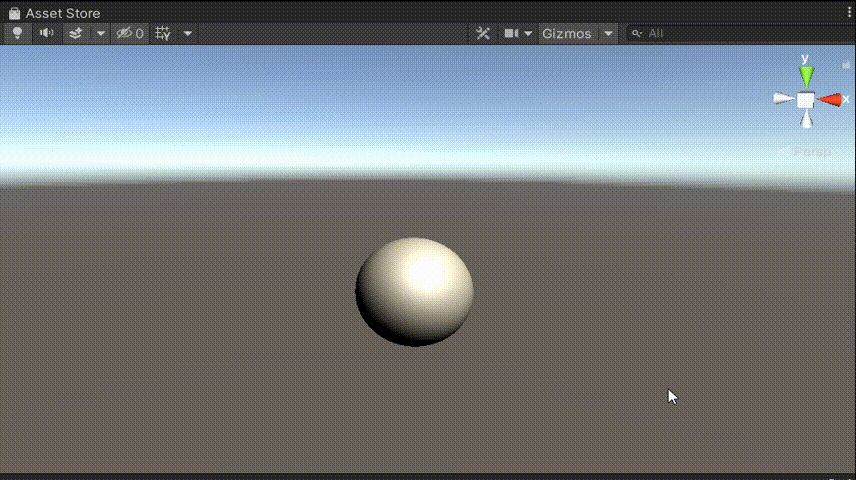Expand the camera settings dropdown arrow
Image resolution: width=856 pixels, height=480 pixels.
[528, 33]
